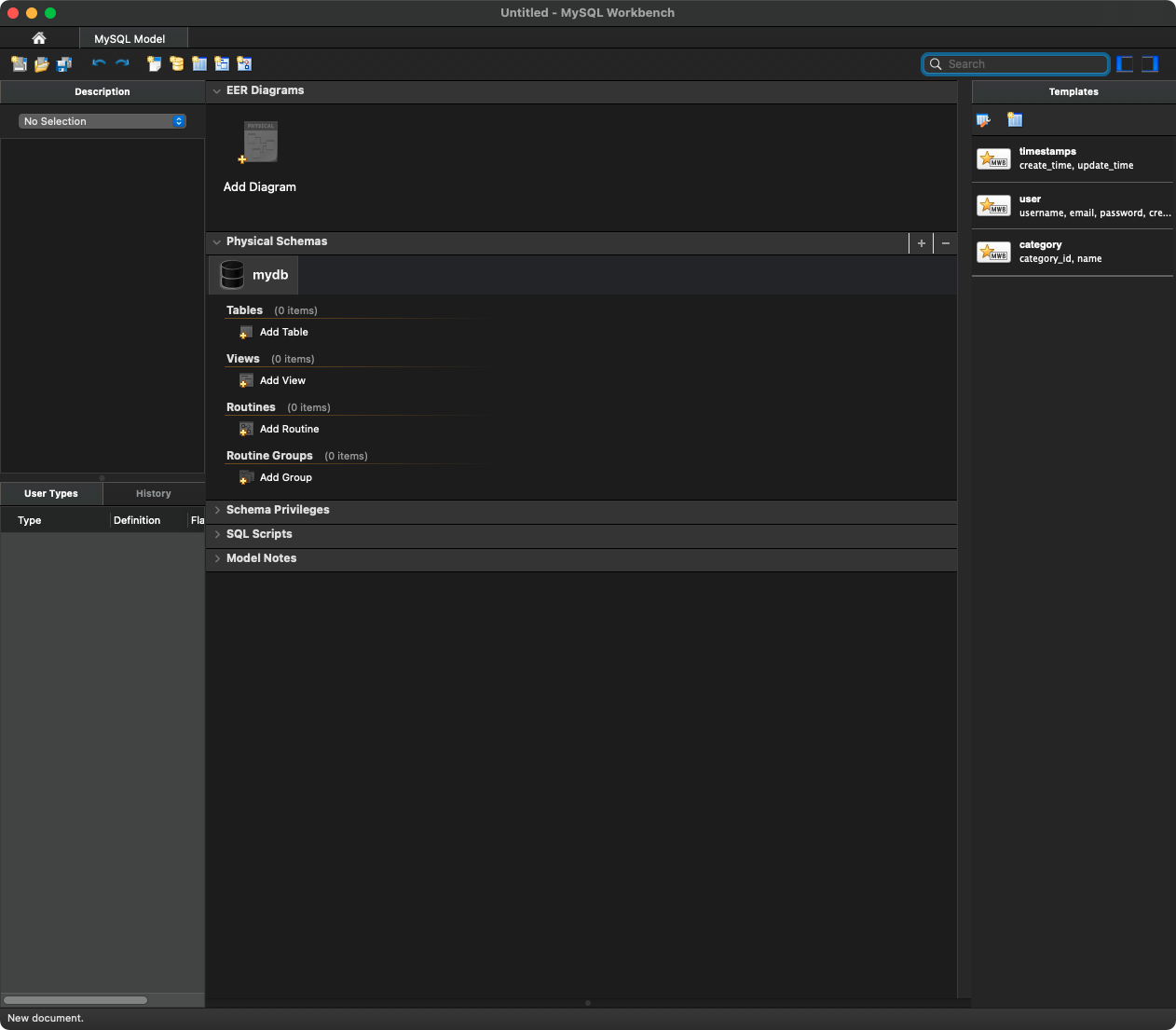
Task: Click the first icon in the Templates toolbar
Action: [x=983, y=120]
